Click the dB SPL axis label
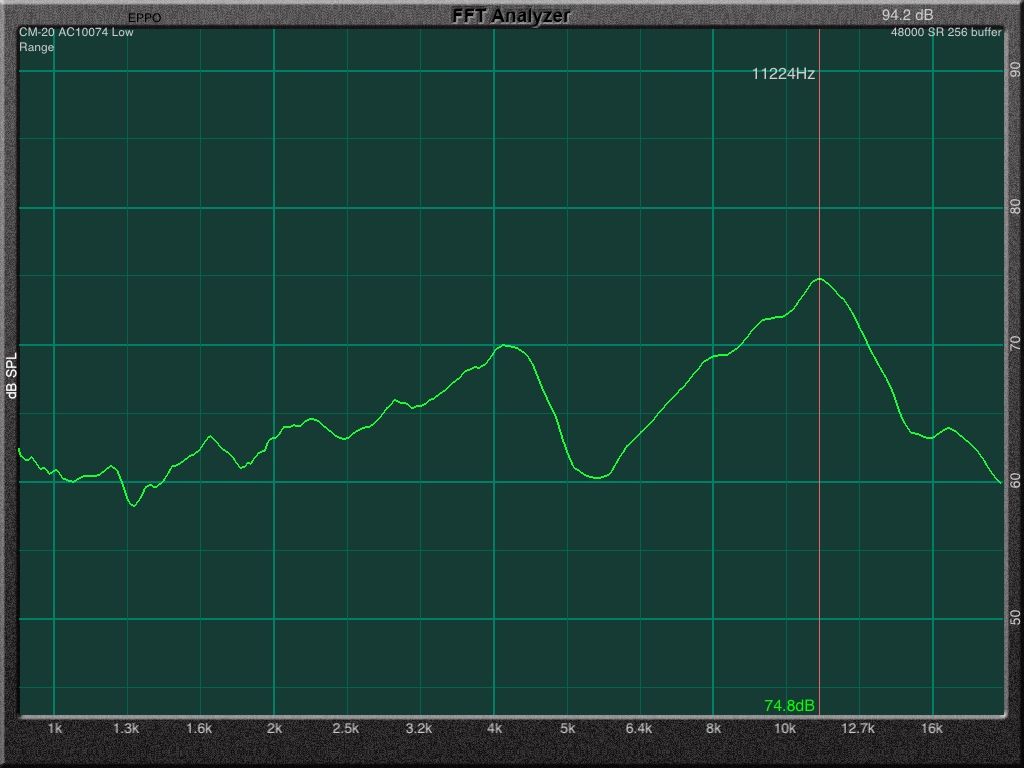The height and width of the screenshot is (768, 1024). [11, 374]
